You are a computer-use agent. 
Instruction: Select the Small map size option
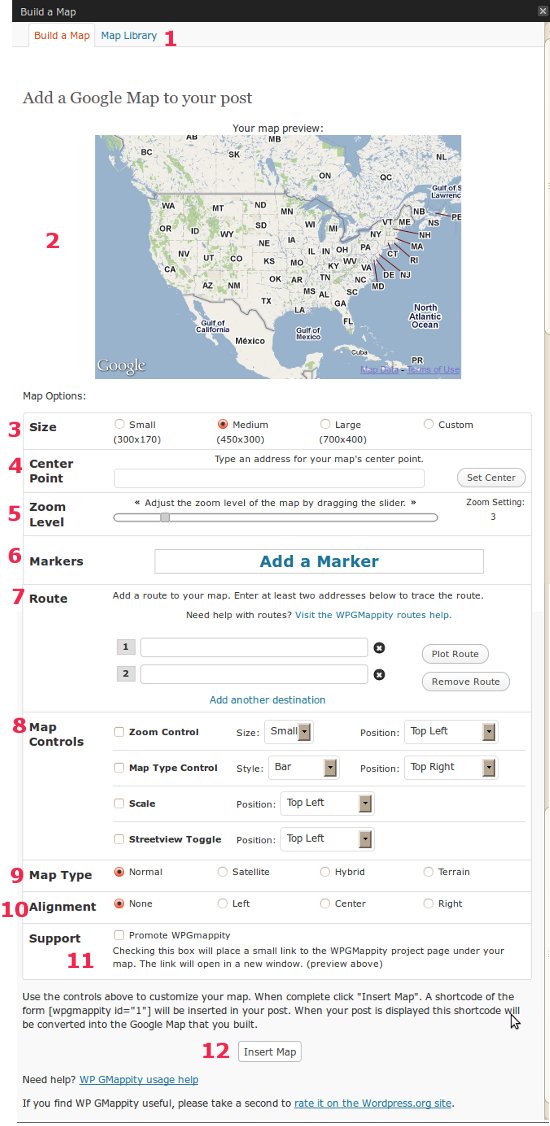(x=119, y=424)
